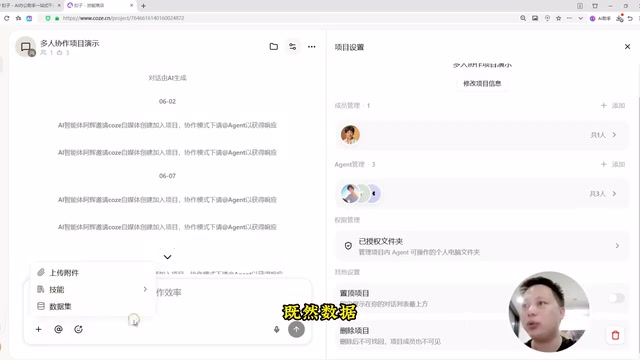Open the emoji smiley icon
Image resolution: width=640 pixels, height=360 pixels.
(x=78, y=329)
